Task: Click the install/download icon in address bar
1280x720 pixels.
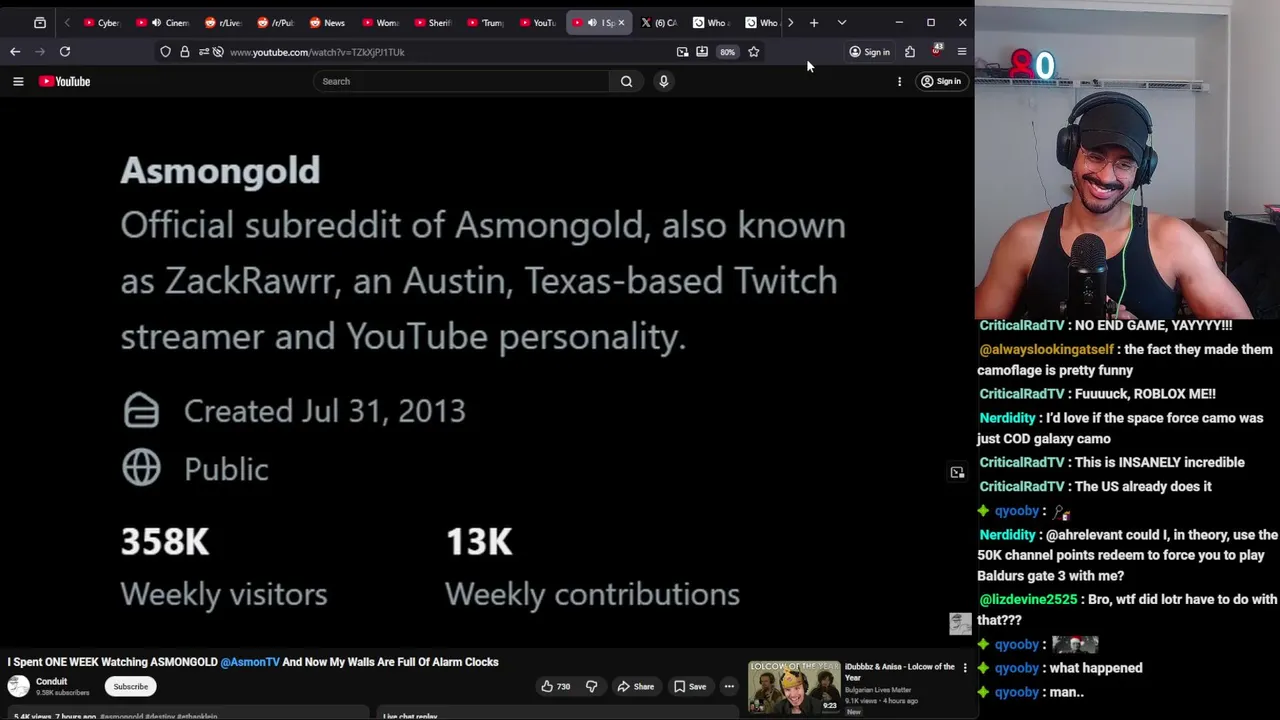Action: [x=702, y=52]
